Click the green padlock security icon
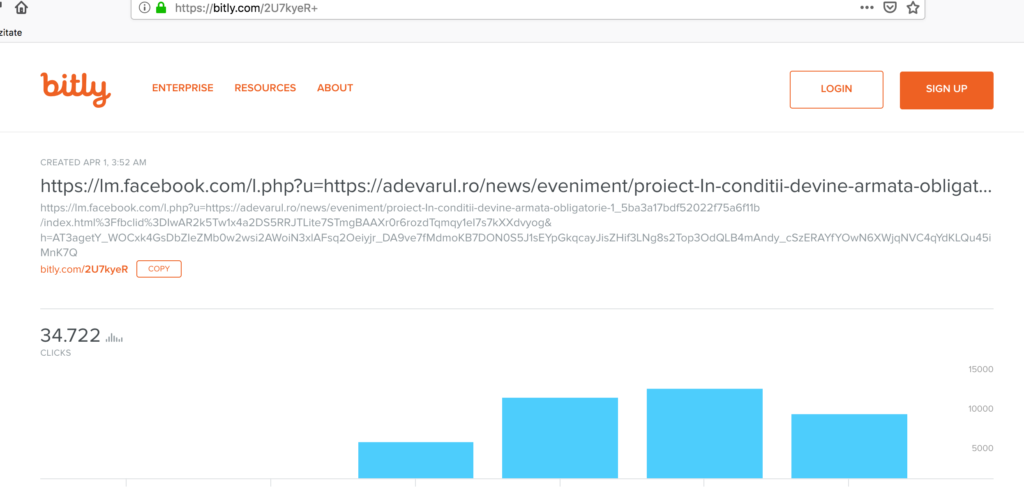 (x=161, y=8)
